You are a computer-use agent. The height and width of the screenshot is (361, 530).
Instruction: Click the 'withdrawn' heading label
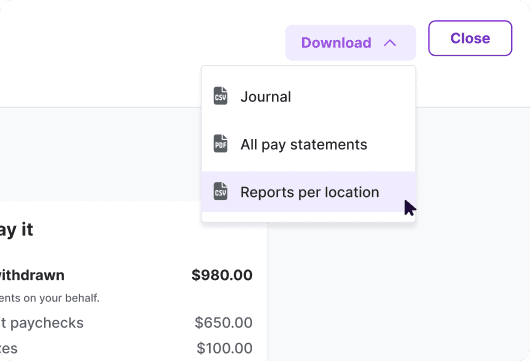click(x=32, y=275)
